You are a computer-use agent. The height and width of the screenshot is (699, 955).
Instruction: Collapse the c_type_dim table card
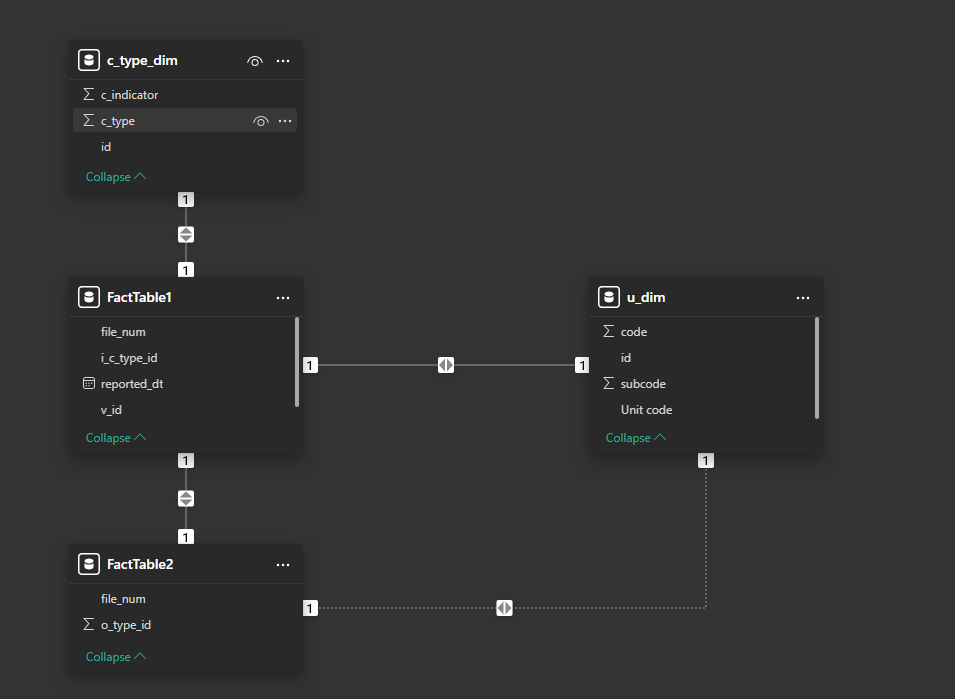[116, 177]
